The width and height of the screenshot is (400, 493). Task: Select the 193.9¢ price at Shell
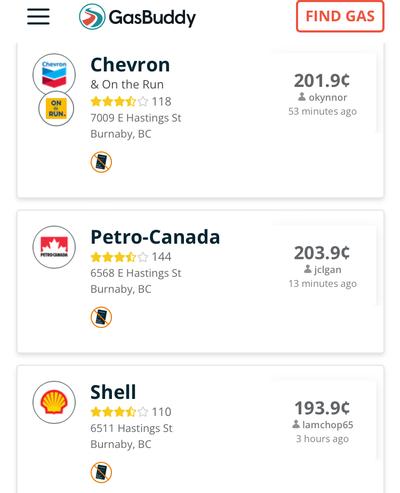322,408
